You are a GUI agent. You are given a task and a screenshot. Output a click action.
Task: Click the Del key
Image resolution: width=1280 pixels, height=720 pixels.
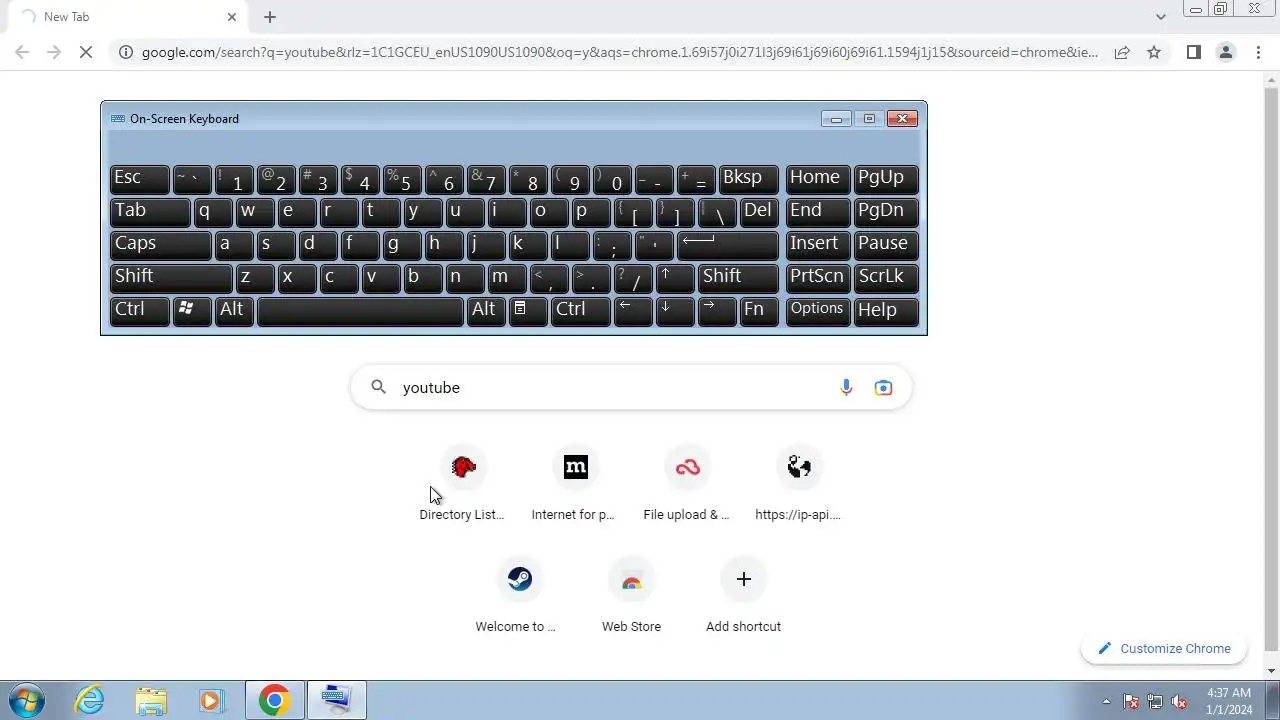pos(759,211)
